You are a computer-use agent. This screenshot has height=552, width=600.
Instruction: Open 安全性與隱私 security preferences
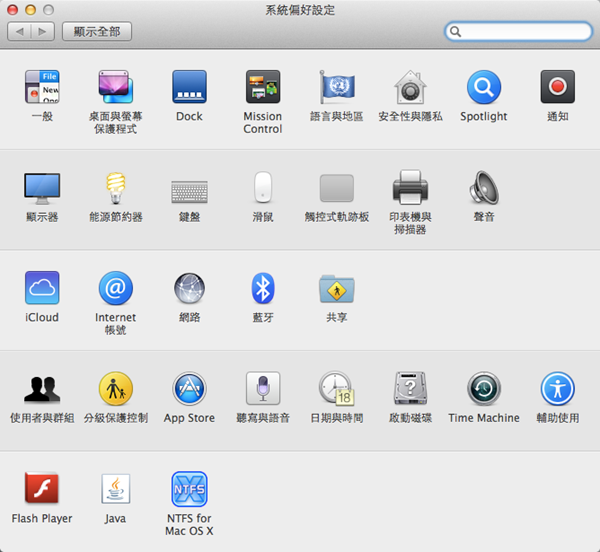pos(410,88)
